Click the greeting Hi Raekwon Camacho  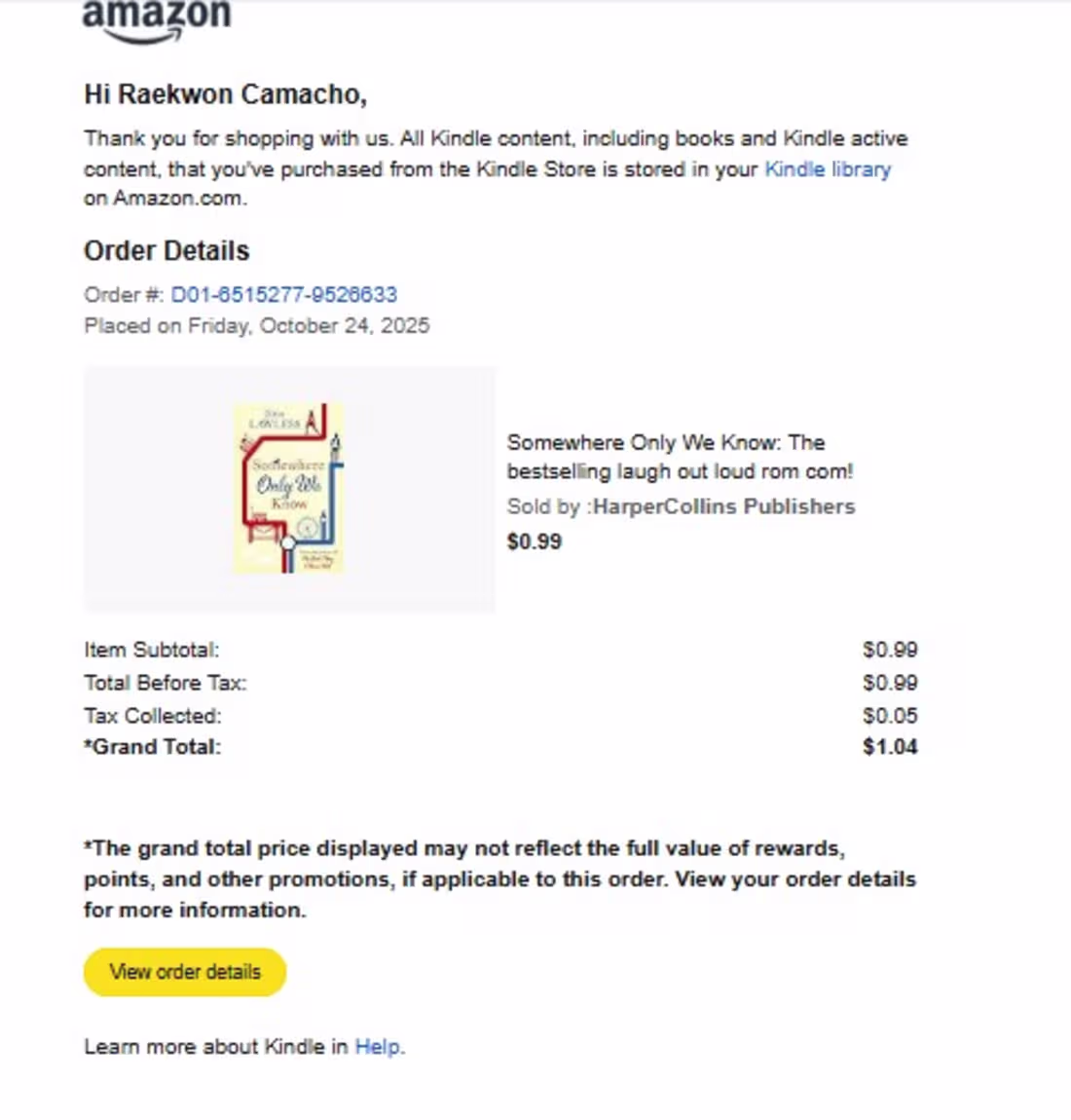point(225,94)
